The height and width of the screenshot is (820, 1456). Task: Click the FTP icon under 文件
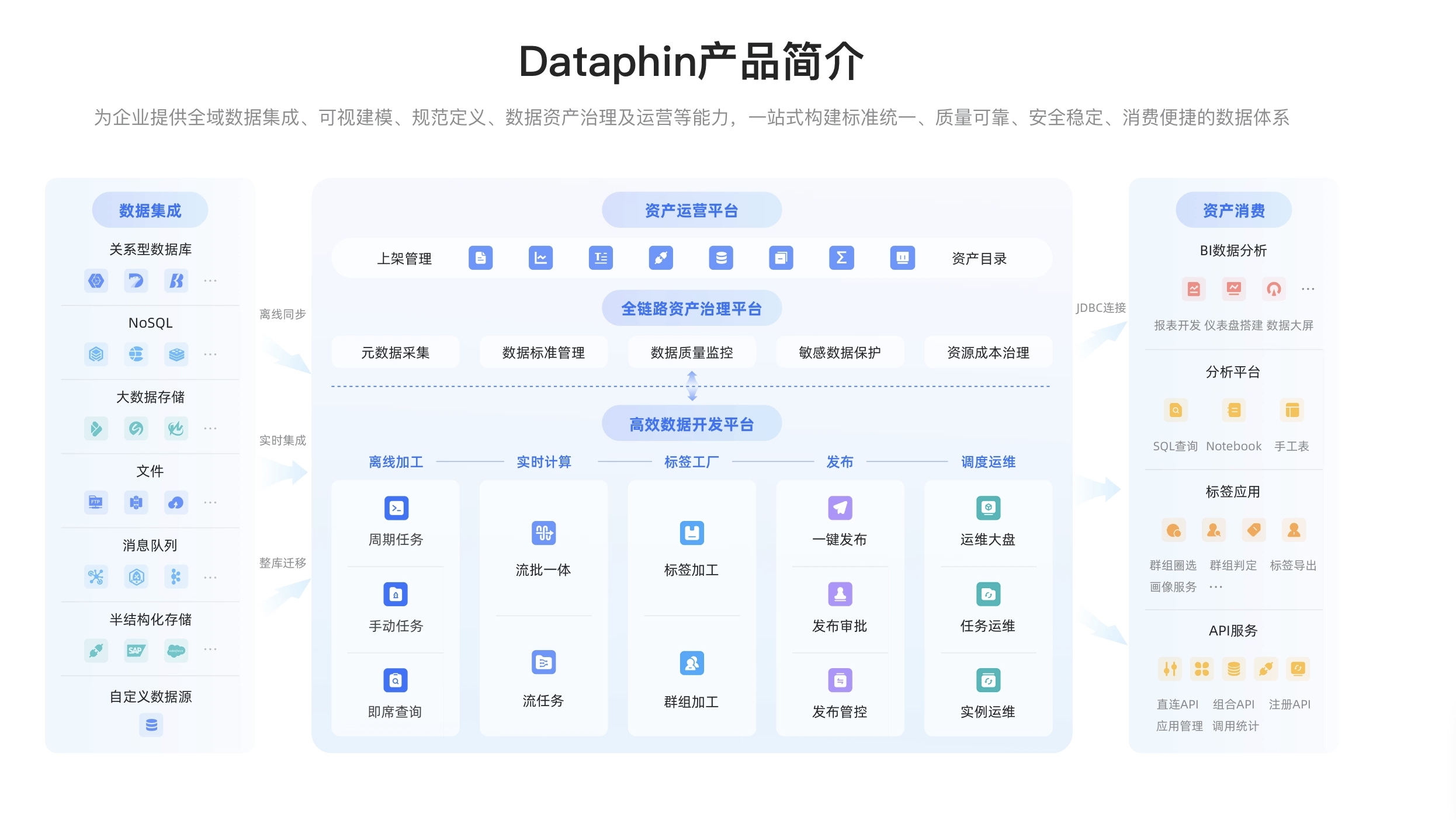(96, 502)
